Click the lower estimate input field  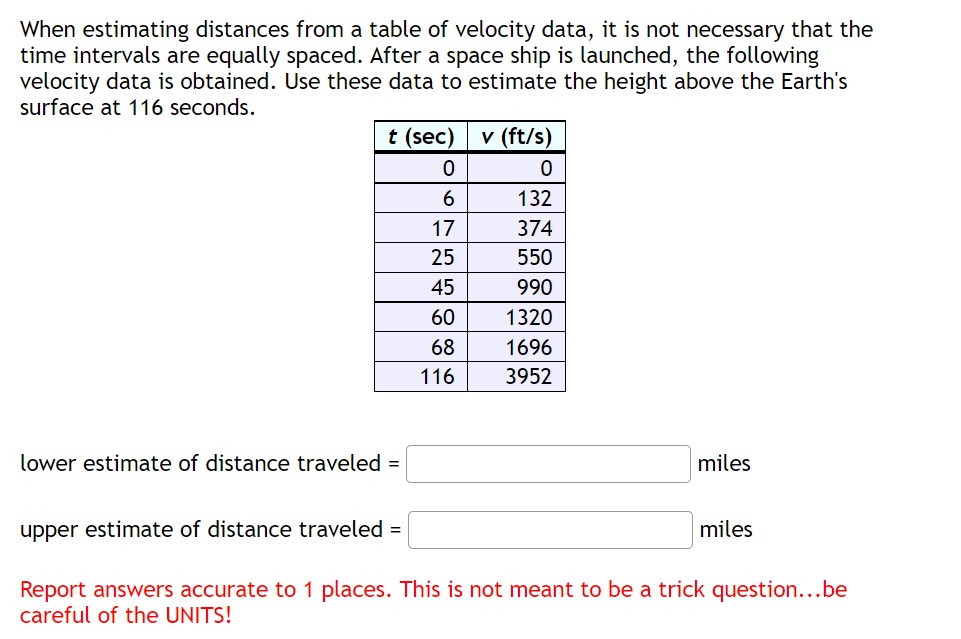pyautogui.click(x=547, y=463)
